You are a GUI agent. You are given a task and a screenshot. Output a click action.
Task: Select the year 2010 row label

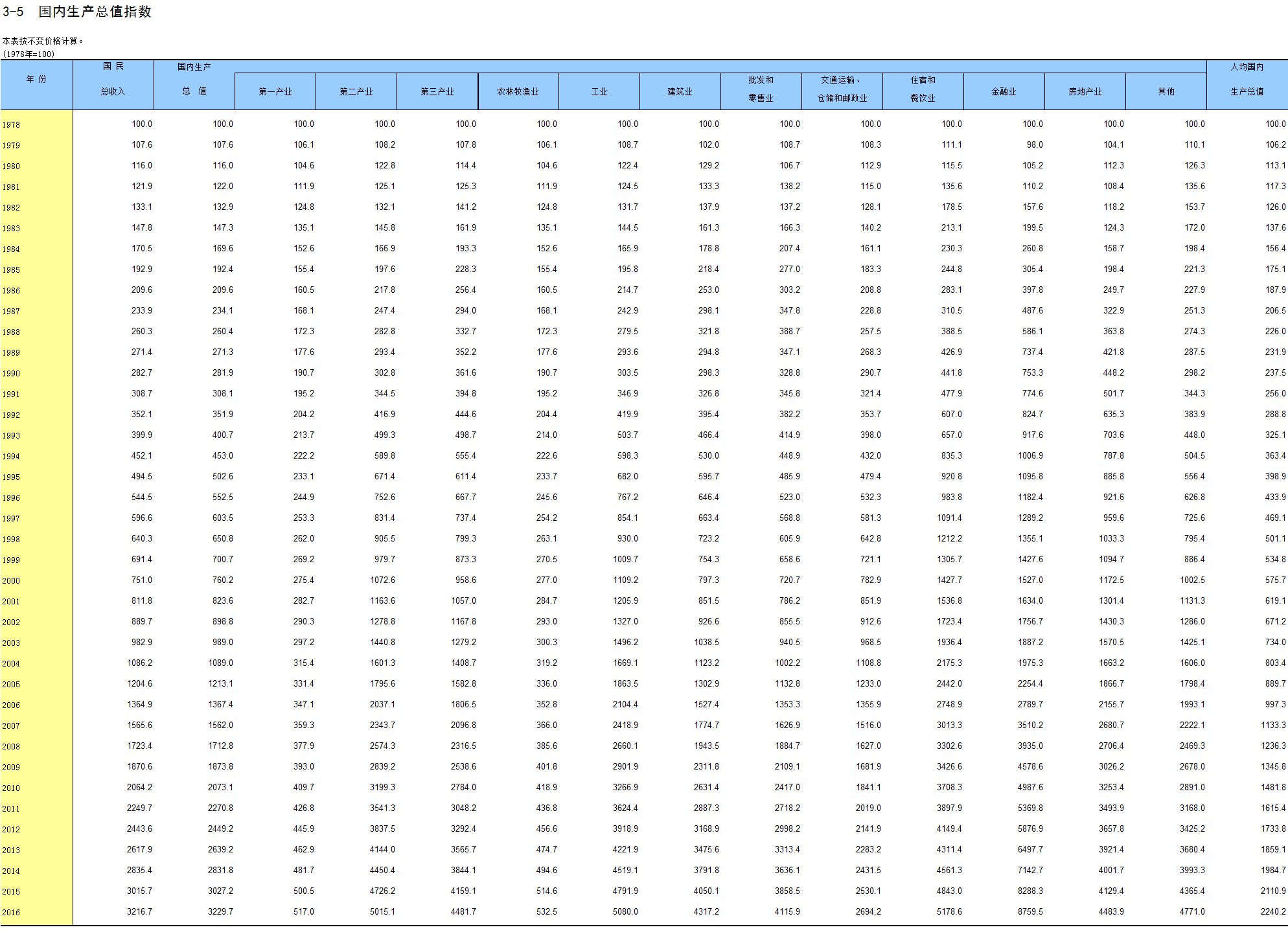pos(11,788)
